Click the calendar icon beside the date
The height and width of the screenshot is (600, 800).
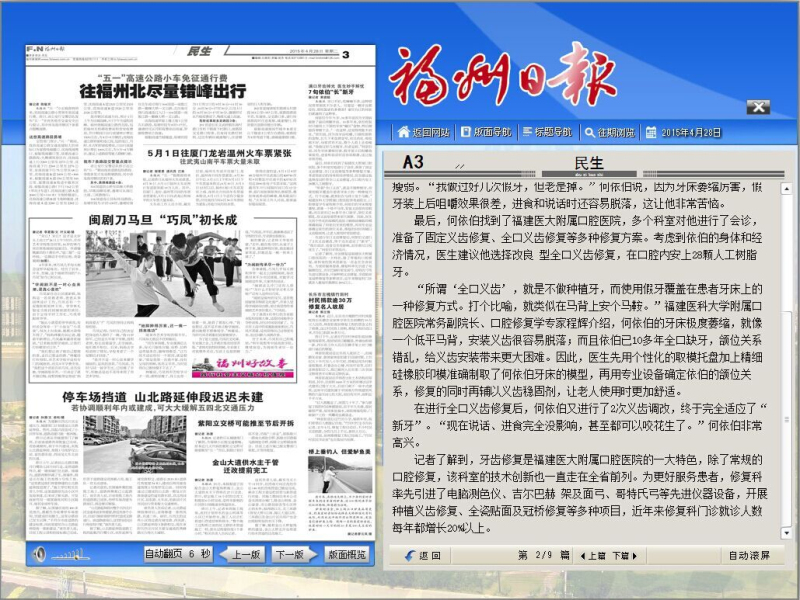coord(651,132)
